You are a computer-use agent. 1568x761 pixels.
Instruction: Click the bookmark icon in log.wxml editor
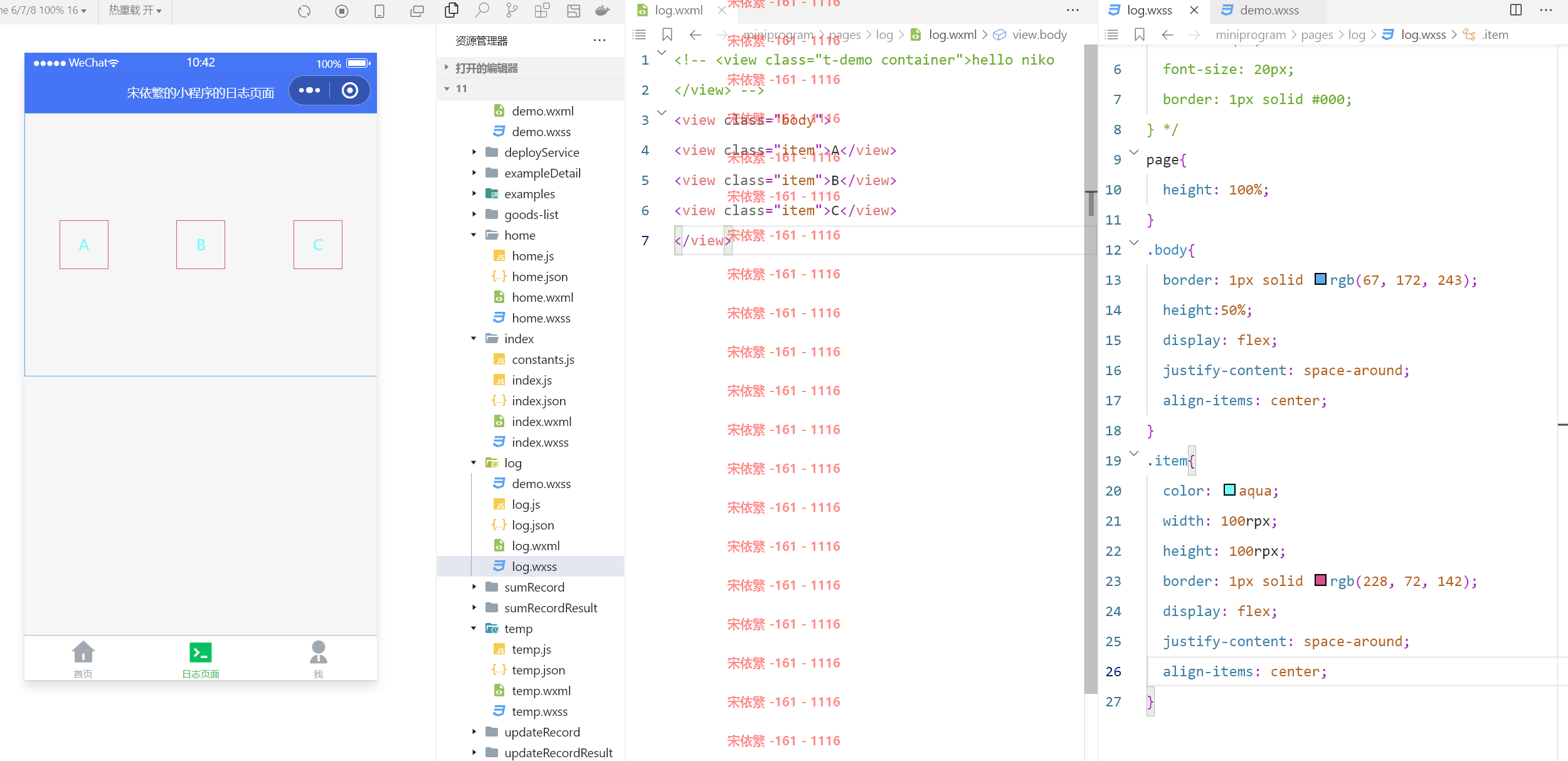coord(667,35)
